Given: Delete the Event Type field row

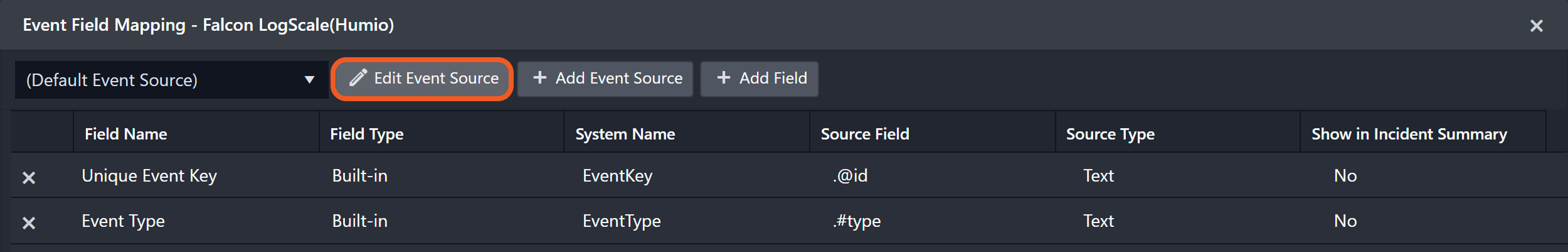Looking at the screenshot, I should (x=29, y=223).
